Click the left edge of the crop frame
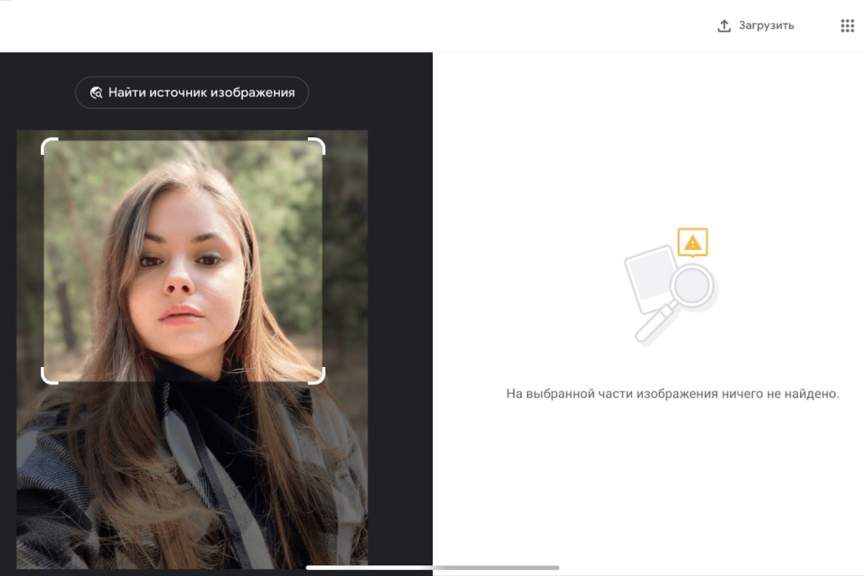 click(42, 260)
